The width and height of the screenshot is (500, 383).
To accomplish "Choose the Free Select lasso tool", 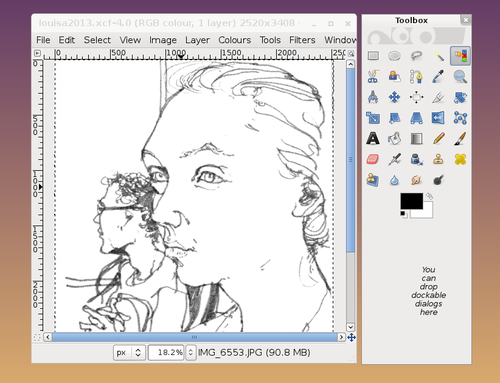I will coord(416,56).
